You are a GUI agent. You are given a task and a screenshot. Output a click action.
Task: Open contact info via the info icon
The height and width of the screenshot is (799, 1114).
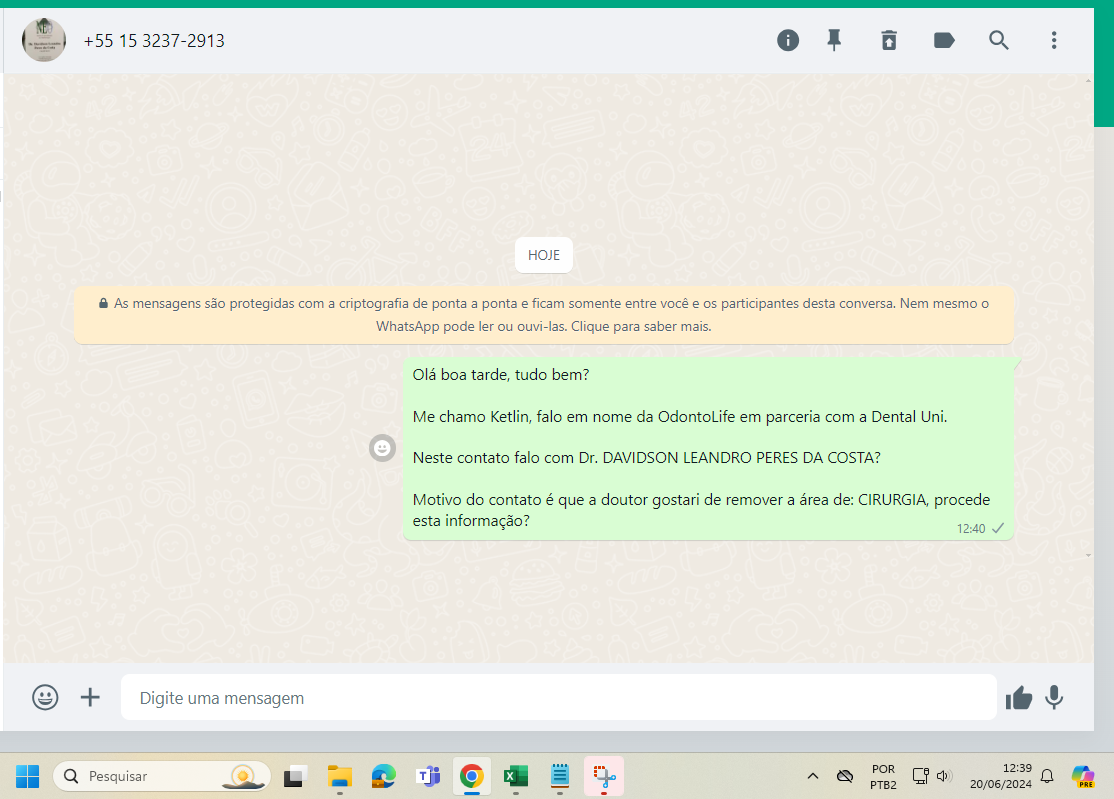(787, 40)
